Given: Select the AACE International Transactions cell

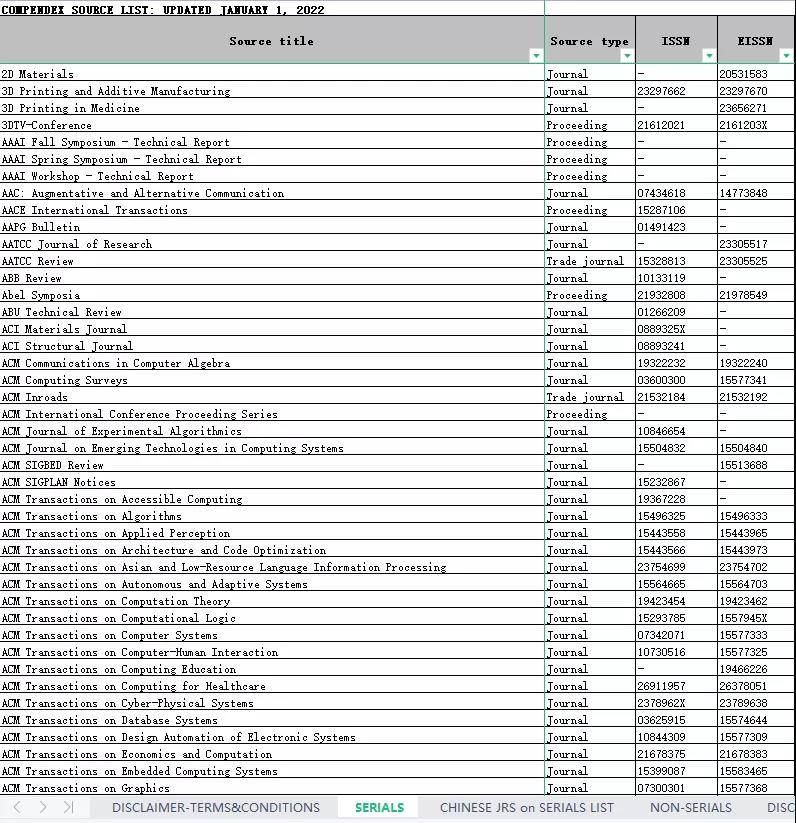Looking at the screenshot, I should (x=272, y=210).
